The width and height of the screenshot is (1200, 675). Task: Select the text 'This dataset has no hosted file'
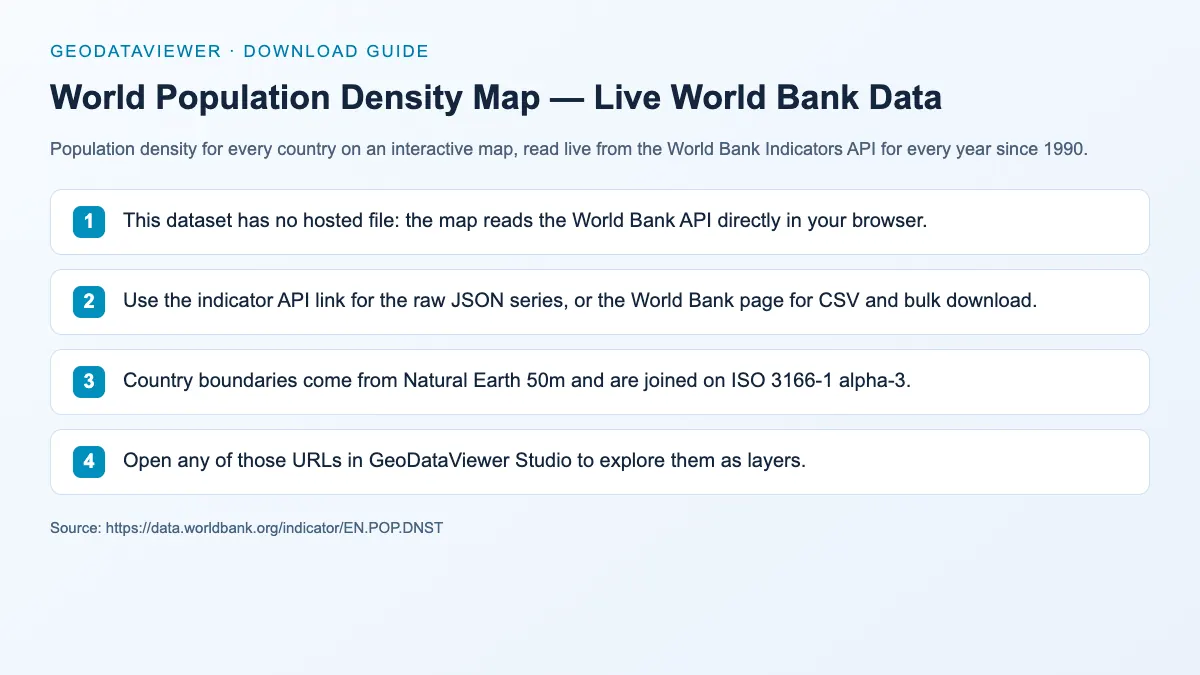[260, 221]
